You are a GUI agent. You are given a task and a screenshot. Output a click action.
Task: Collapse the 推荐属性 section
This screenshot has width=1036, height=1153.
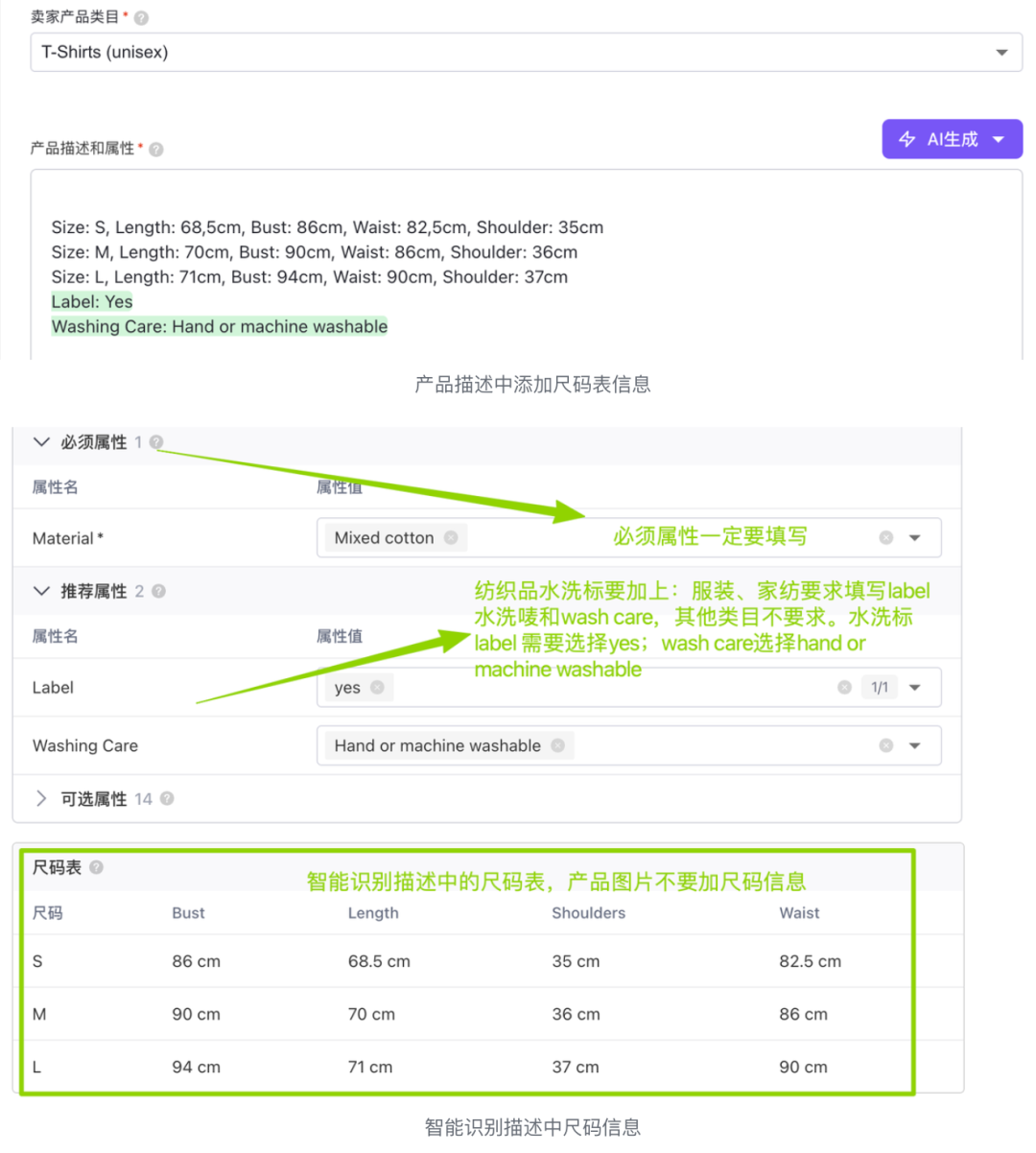point(41,591)
